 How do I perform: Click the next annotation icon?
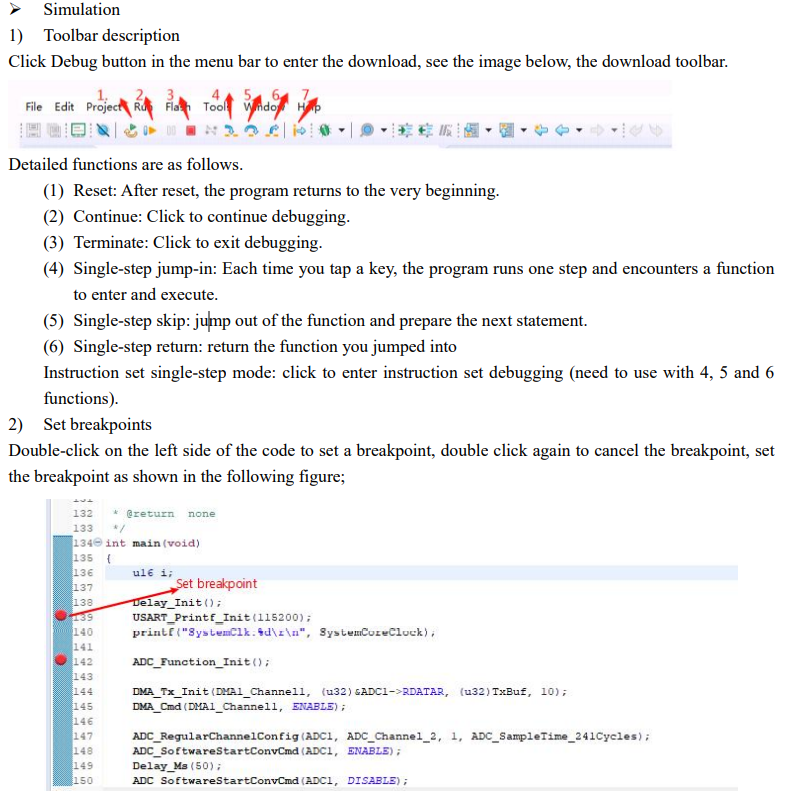point(471,131)
